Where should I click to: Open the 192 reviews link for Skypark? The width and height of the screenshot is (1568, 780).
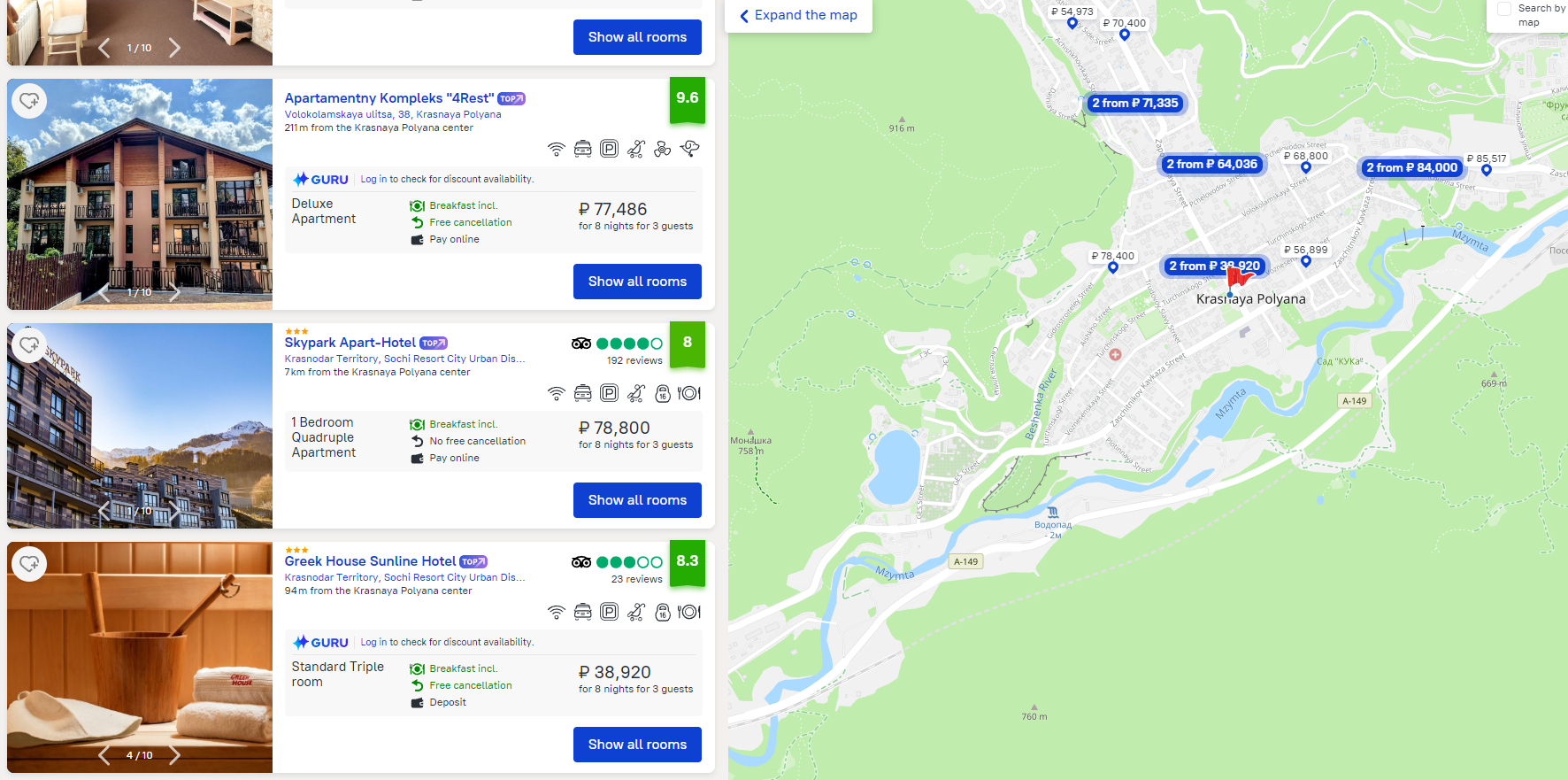pyautogui.click(x=634, y=361)
